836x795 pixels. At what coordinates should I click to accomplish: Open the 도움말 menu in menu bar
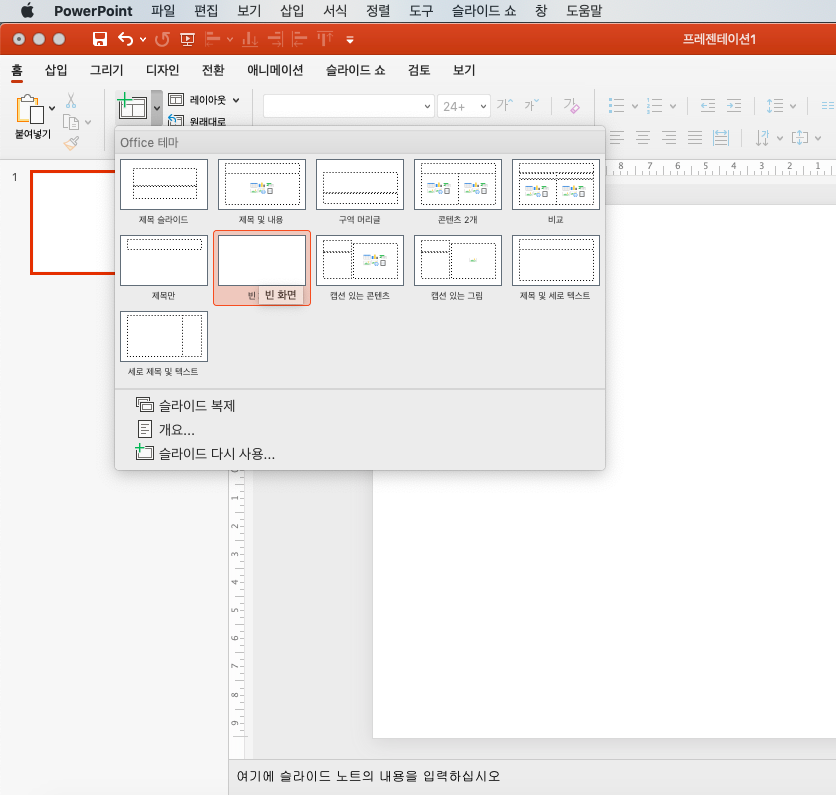584,11
